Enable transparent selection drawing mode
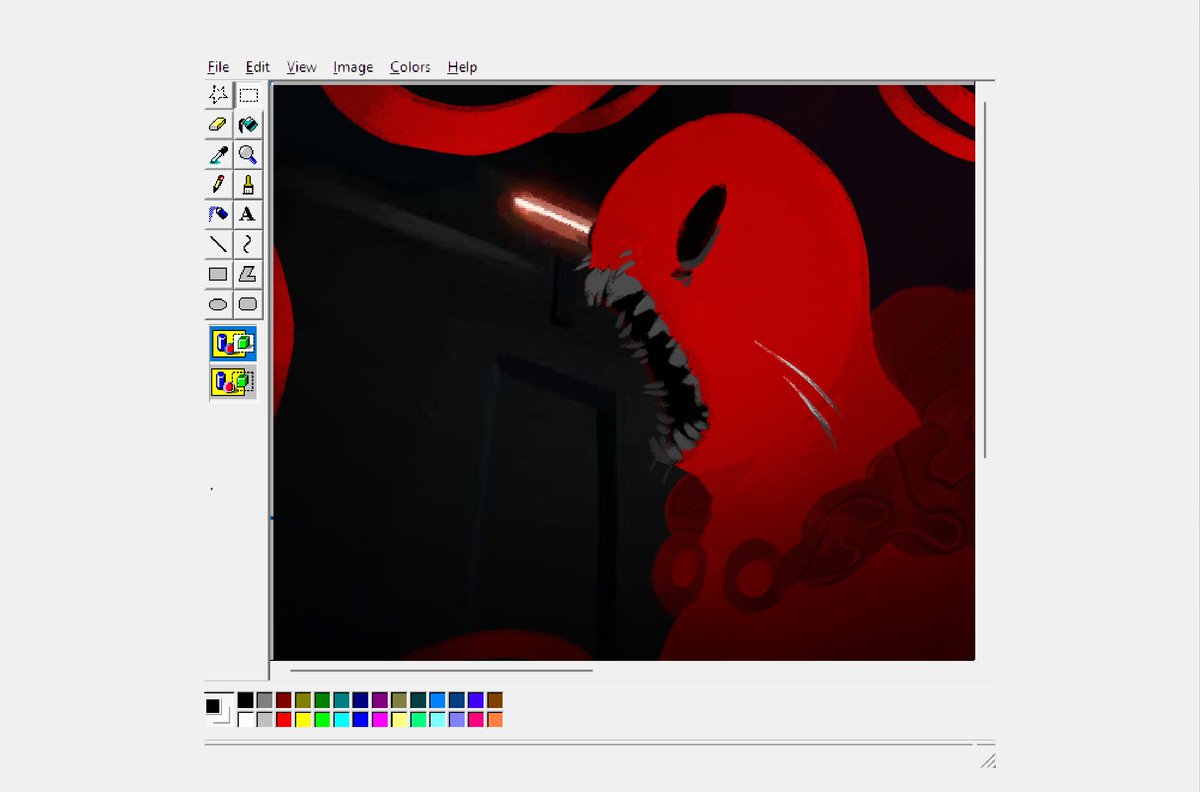The height and width of the screenshot is (792, 1200). 233,381
